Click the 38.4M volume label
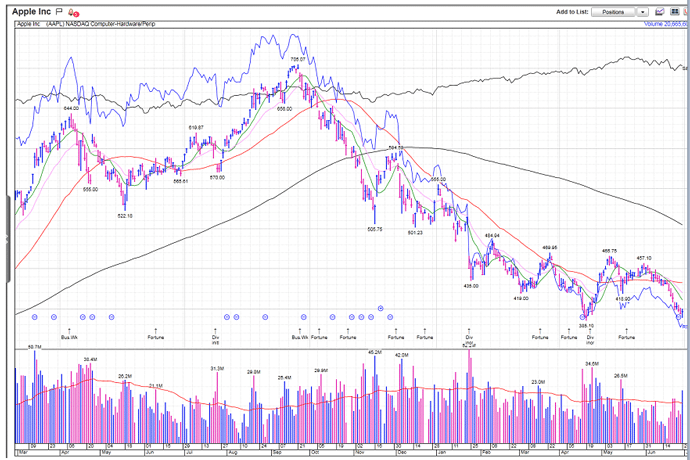The width and height of the screenshot is (690, 460). pyautogui.click(x=90, y=360)
